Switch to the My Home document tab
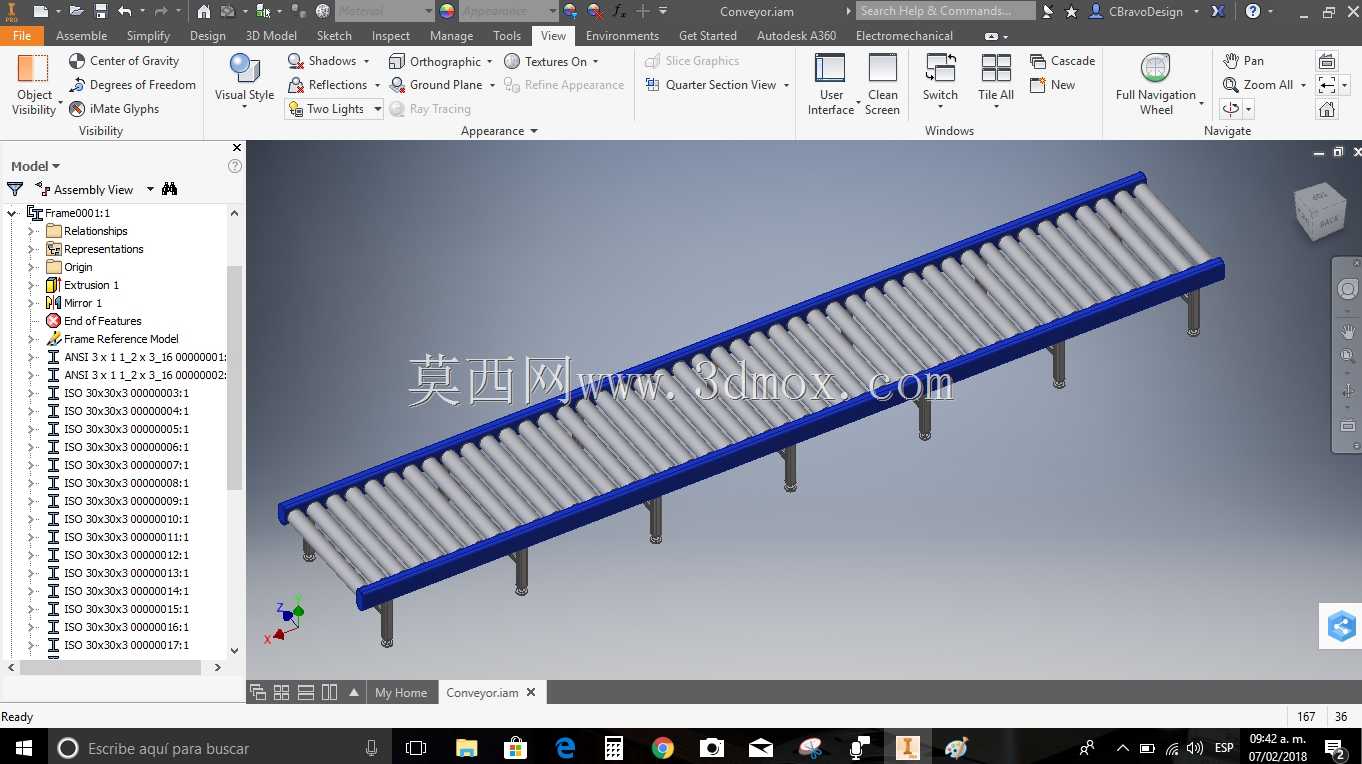Image resolution: width=1362 pixels, height=764 pixels. point(401,692)
